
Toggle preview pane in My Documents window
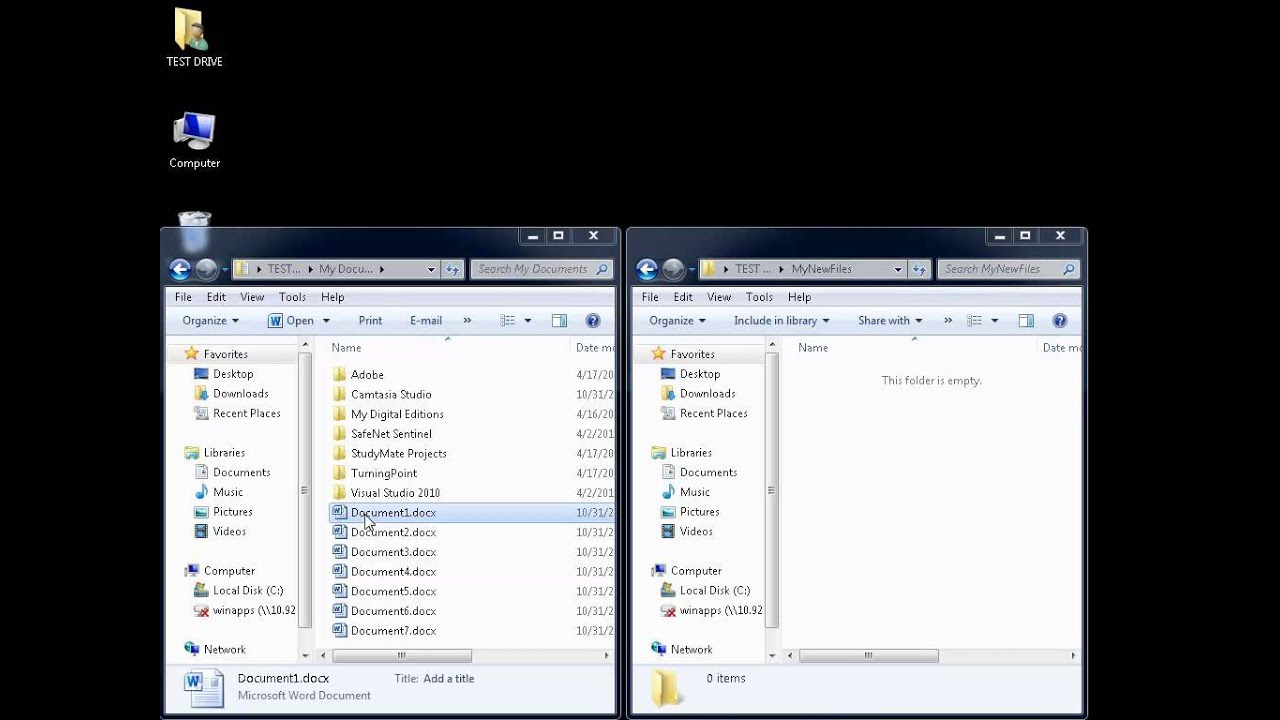coord(559,321)
